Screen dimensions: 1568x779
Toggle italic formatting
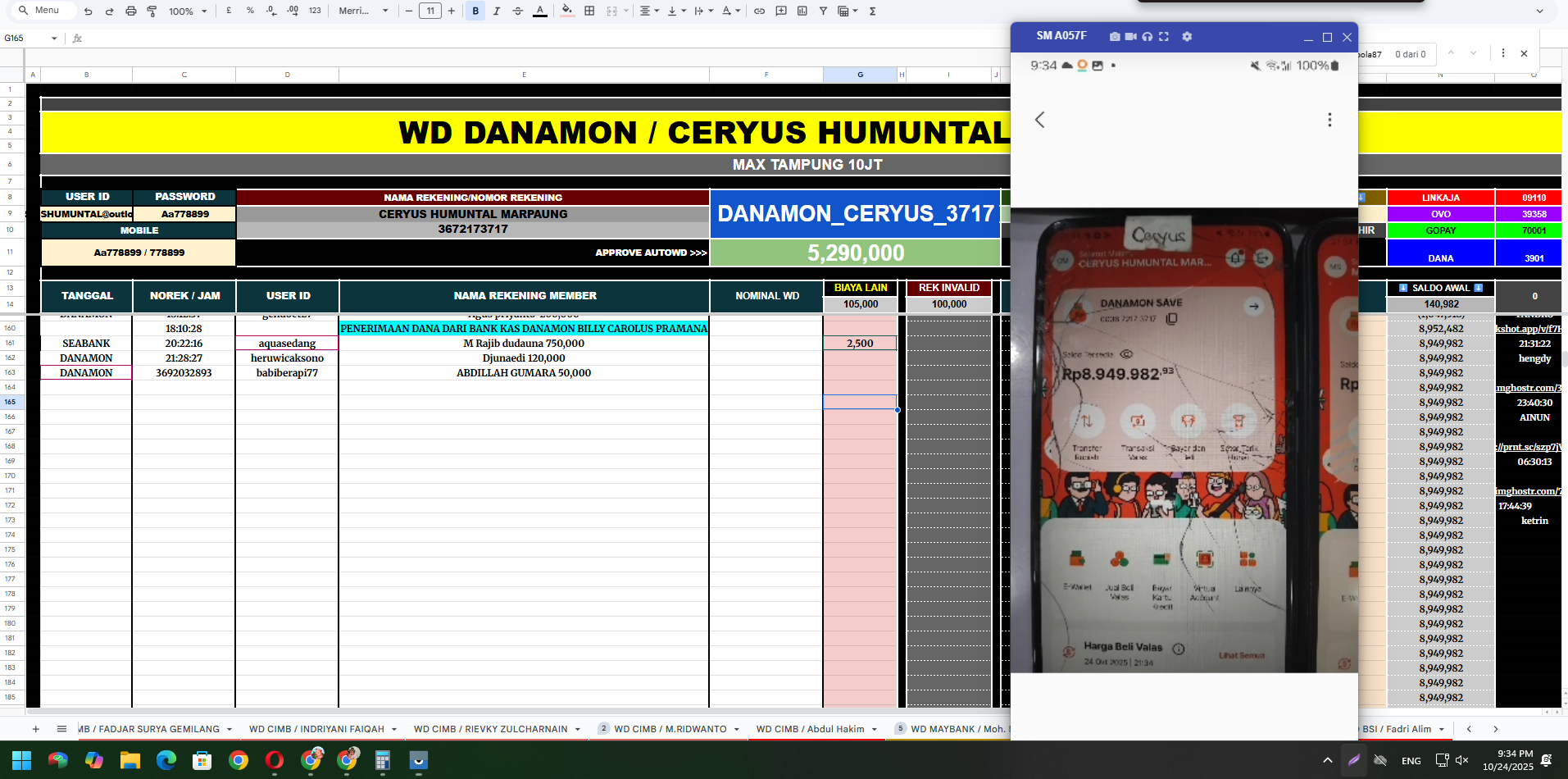[x=497, y=11]
